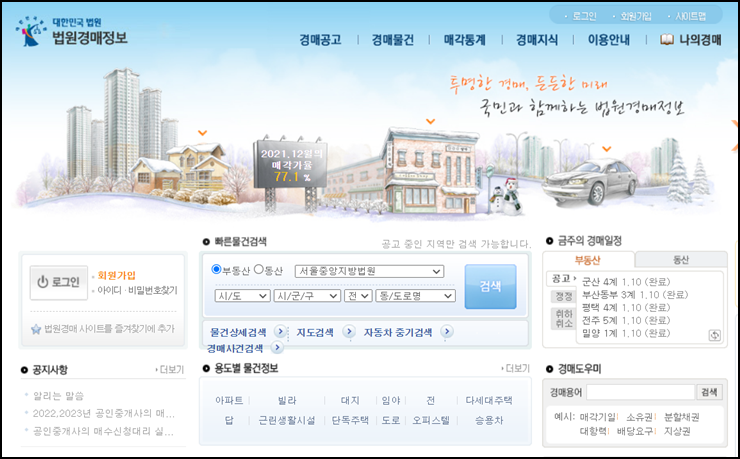Click the orange chevron above the shop building
The image size is (740, 459).
430,122
